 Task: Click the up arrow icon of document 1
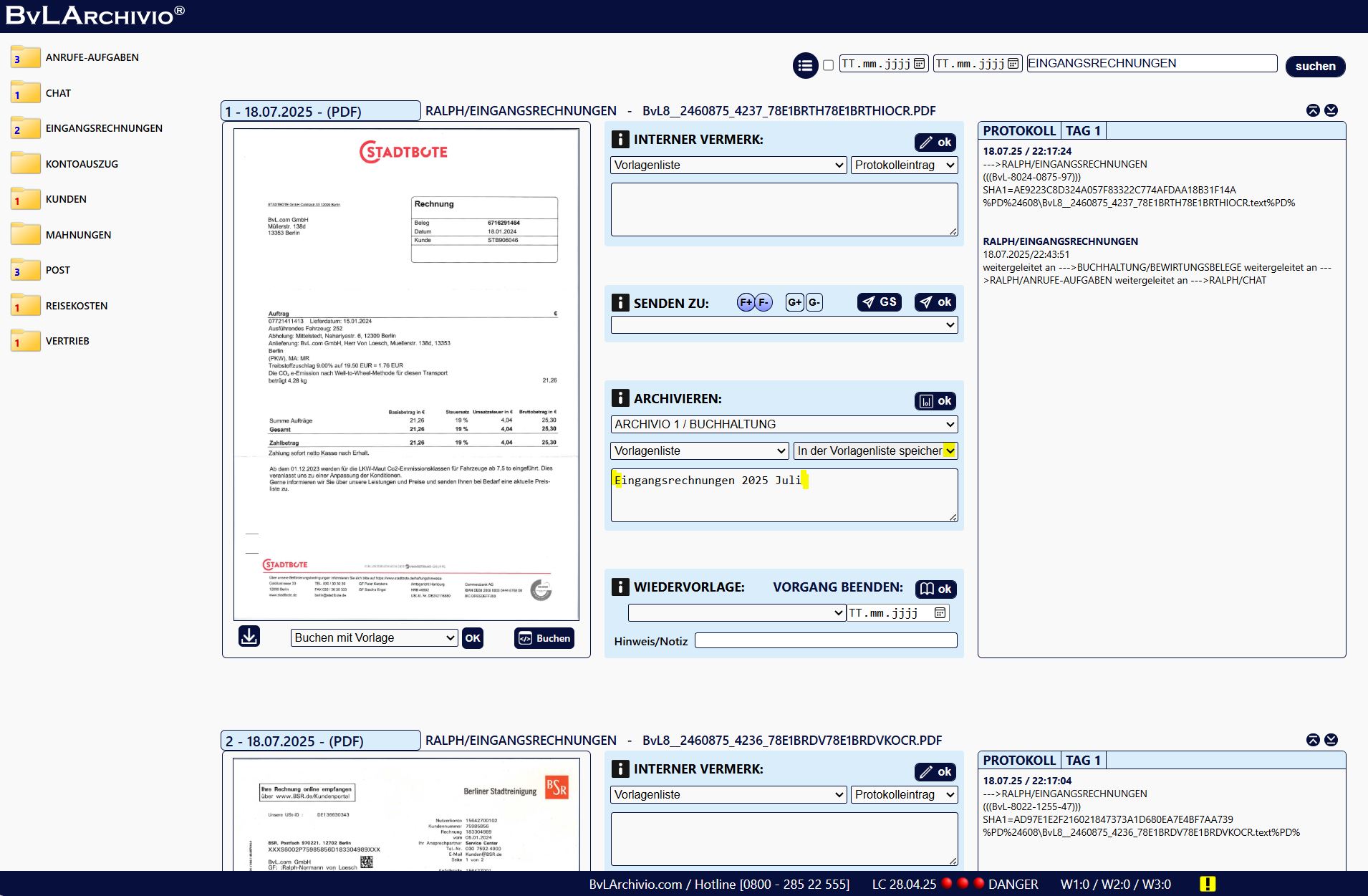(x=1313, y=110)
